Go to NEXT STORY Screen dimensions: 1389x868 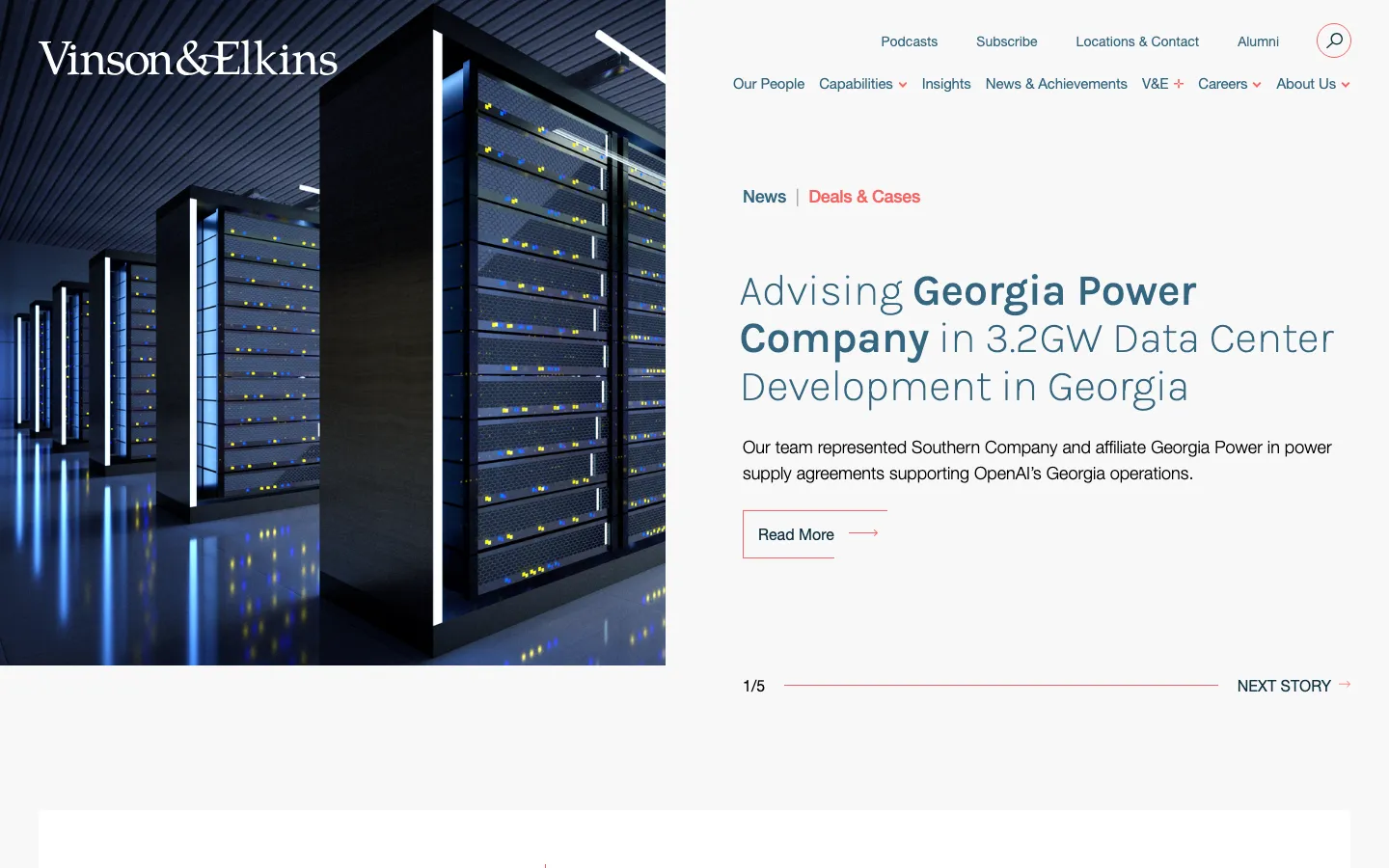[1284, 686]
